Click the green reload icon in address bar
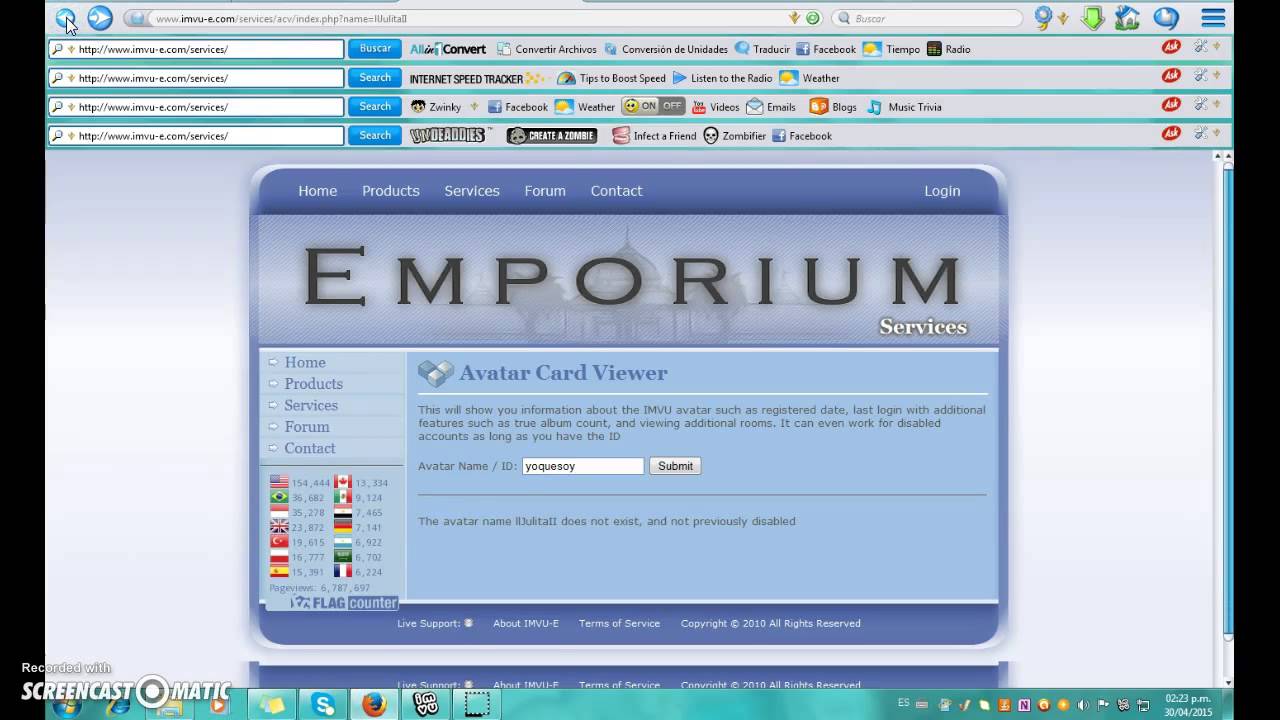Image resolution: width=1280 pixels, height=720 pixels. pyautogui.click(x=813, y=18)
